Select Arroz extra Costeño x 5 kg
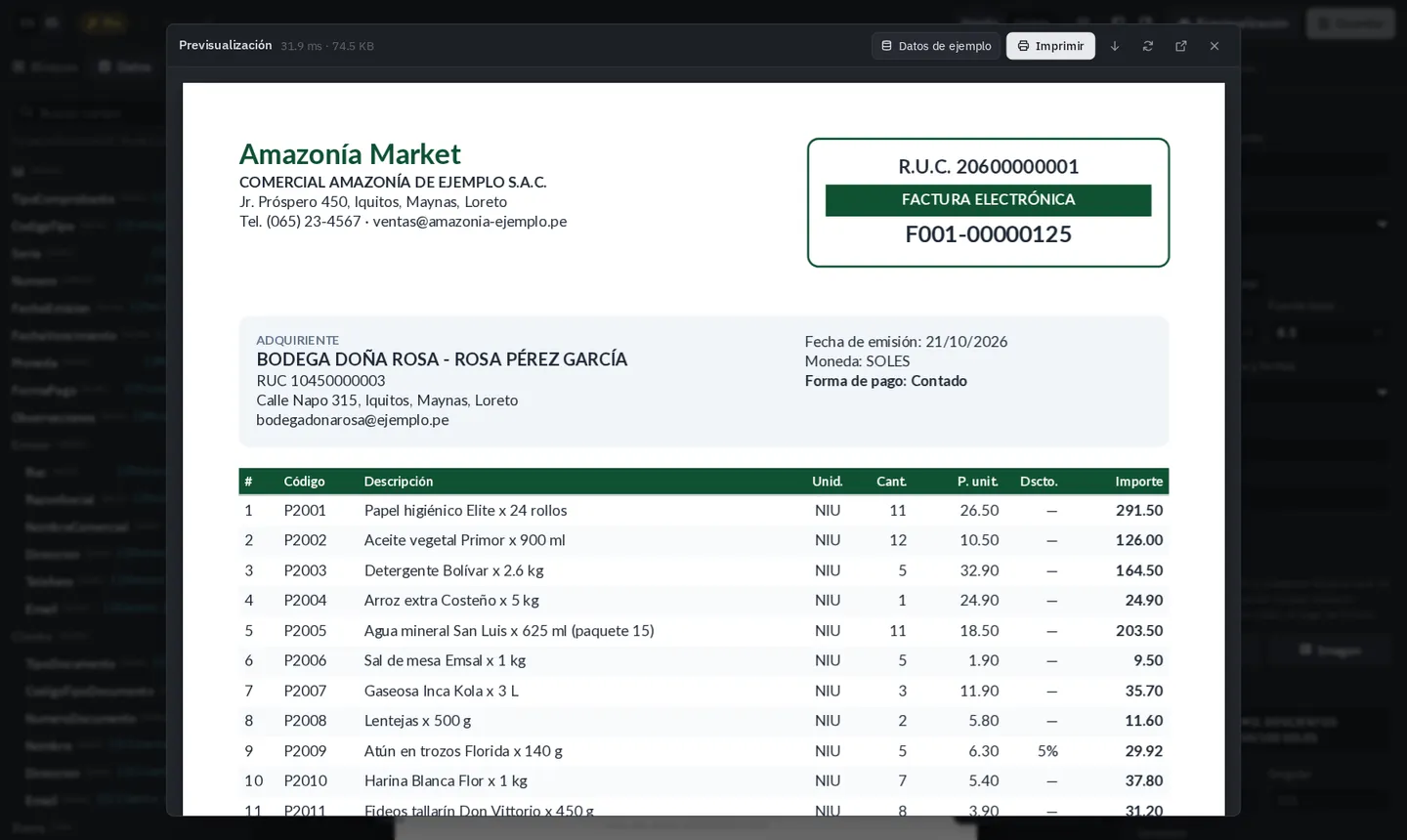The height and width of the screenshot is (840, 1407). click(451, 601)
